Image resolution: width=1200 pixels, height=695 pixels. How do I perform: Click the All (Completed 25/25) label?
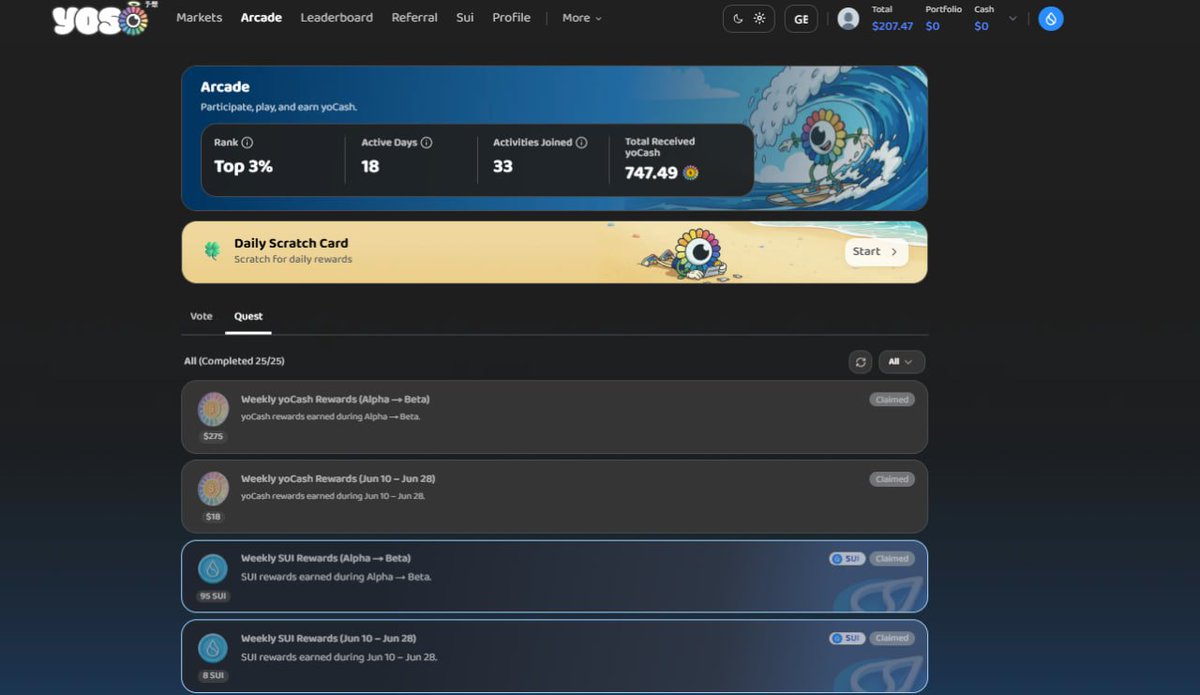pyautogui.click(x=234, y=361)
